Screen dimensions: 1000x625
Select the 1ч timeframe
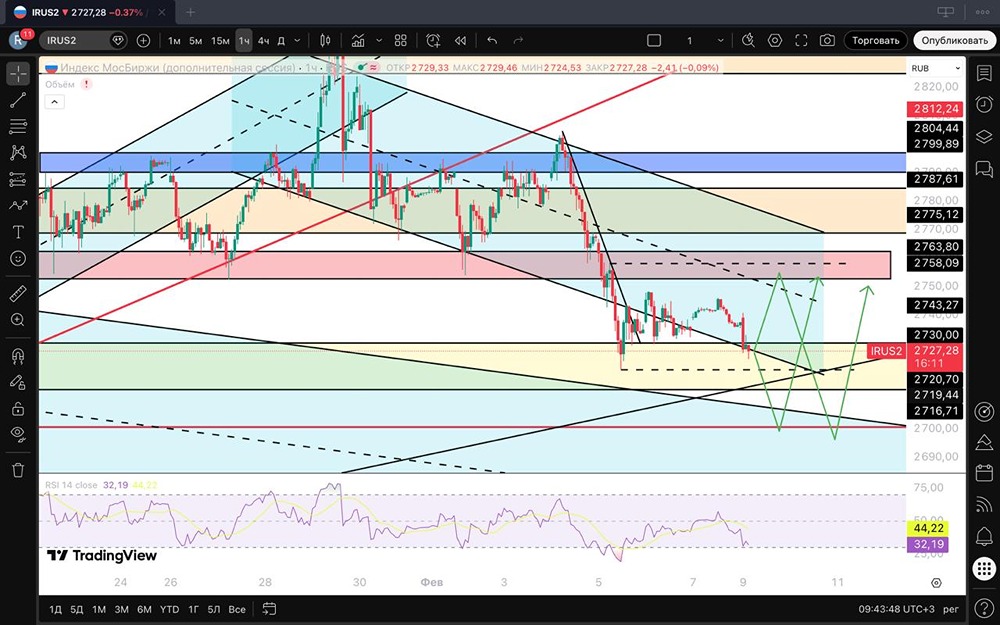pyautogui.click(x=244, y=40)
